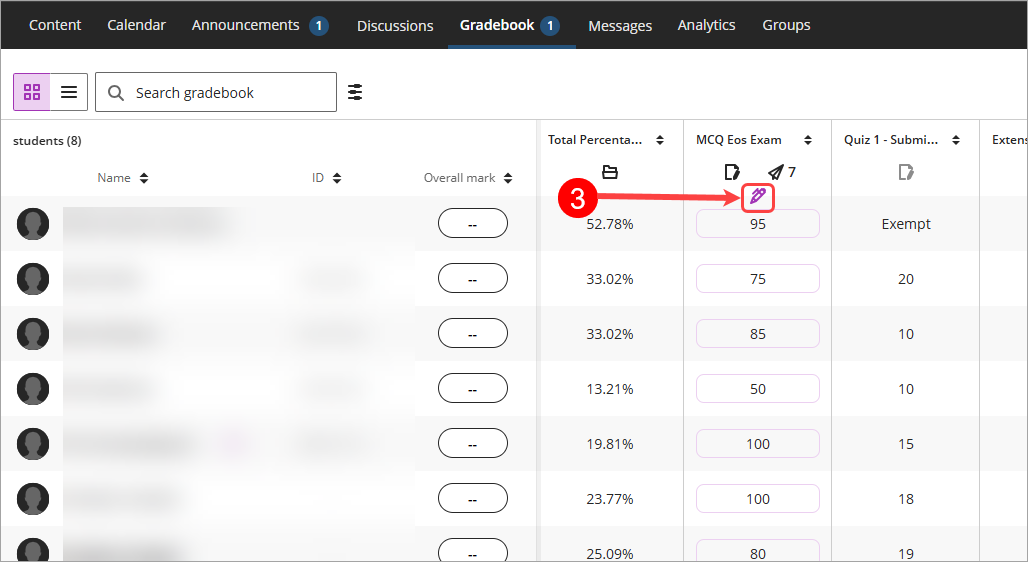Click the Quiz 1 assessment icon

point(905,172)
